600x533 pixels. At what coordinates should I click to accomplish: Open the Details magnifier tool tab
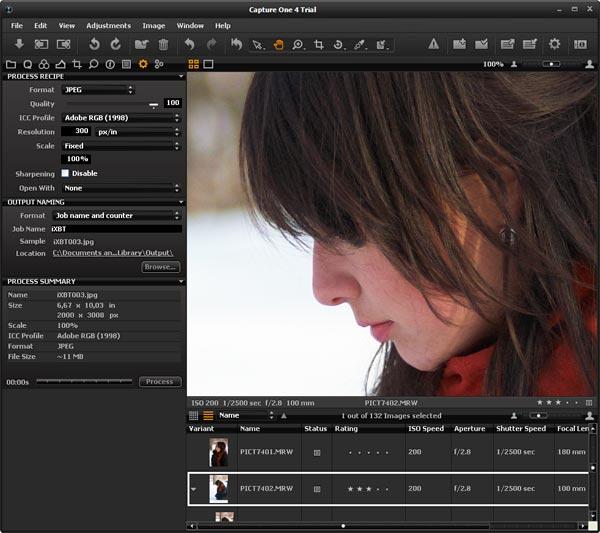coord(93,64)
